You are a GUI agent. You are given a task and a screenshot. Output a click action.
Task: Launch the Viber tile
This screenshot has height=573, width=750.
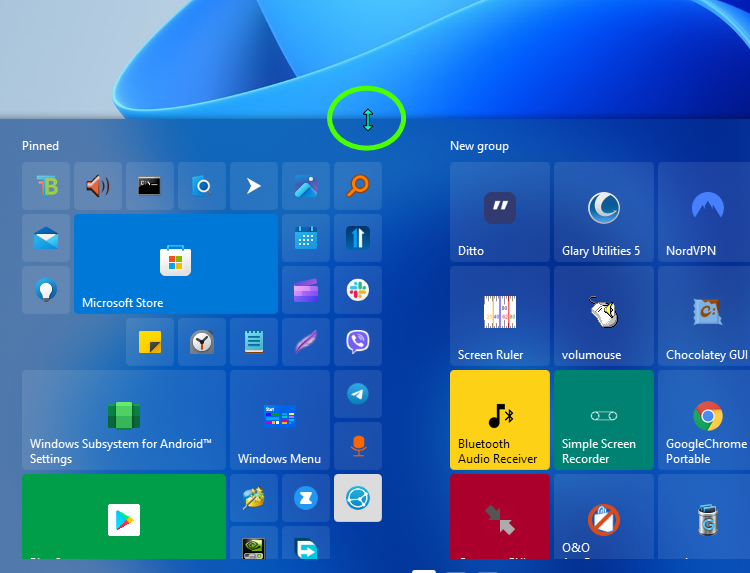pos(358,342)
